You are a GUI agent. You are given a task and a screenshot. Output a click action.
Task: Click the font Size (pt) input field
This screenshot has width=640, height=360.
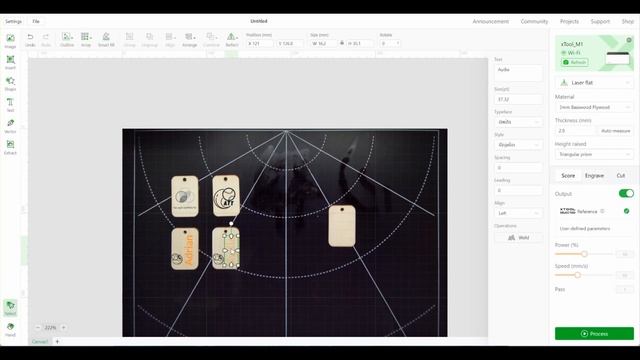[x=518, y=99]
